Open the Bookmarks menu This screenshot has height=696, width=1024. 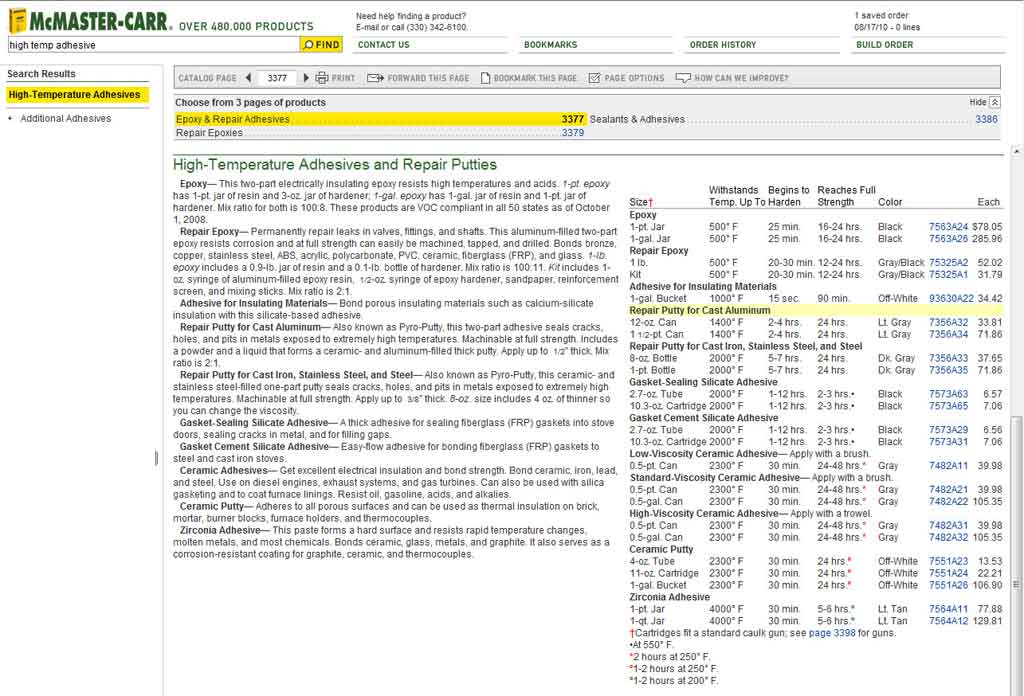click(x=551, y=45)
